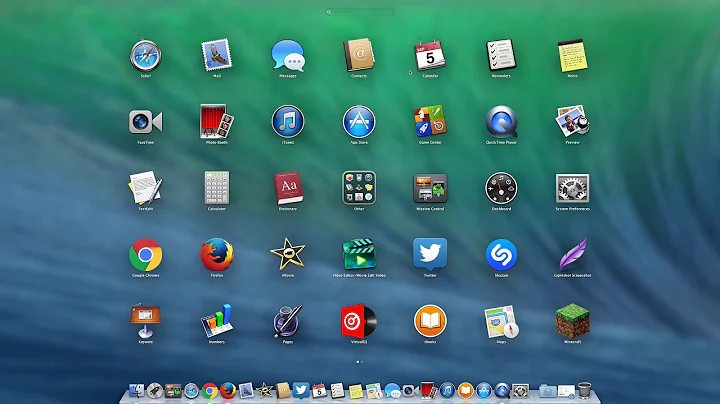Viewport: 720px width, 404px height.
Task: Launch Google Chrome from the Launchpad grid
Action: 146,255
